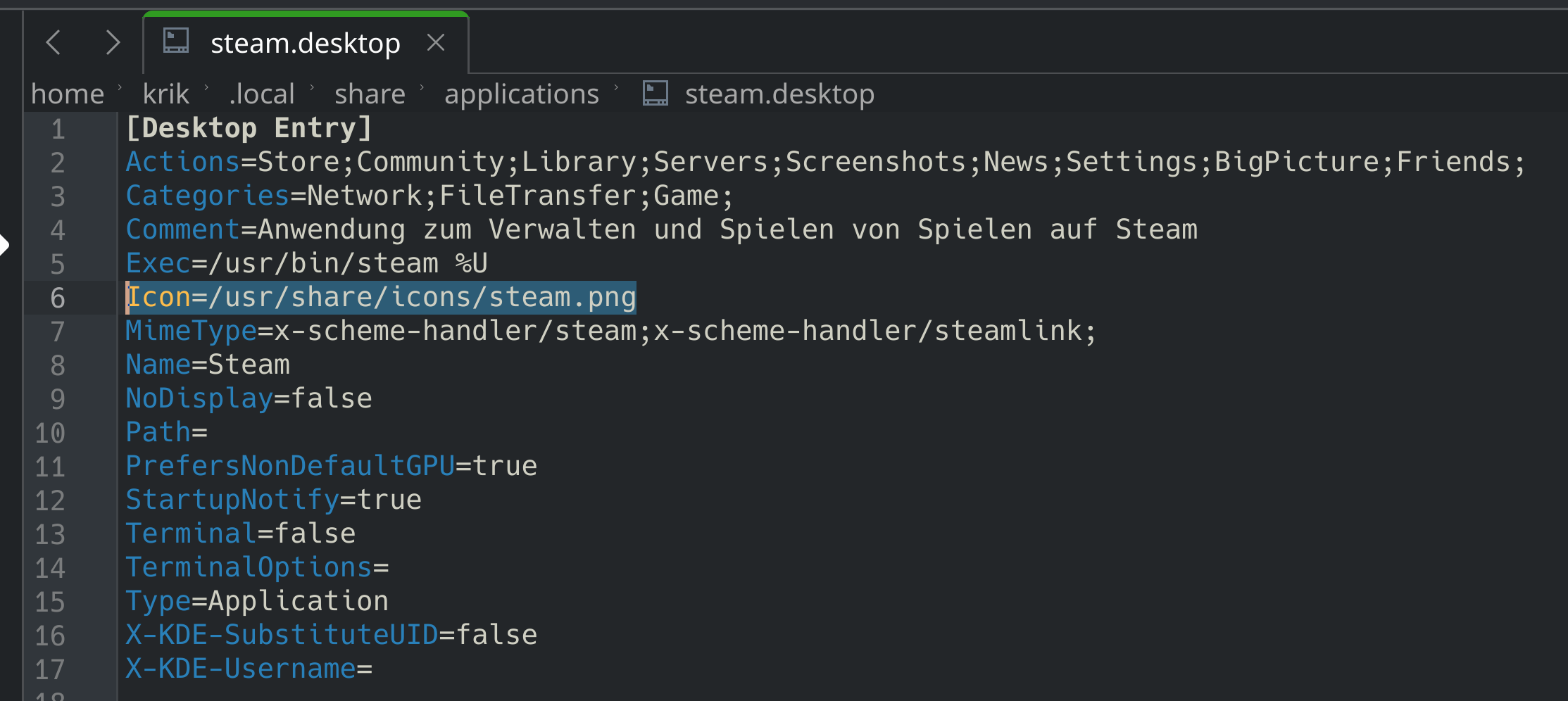Click StartupNotify=true line
The image size is (1568, 701).
click(x=274, y=500)
